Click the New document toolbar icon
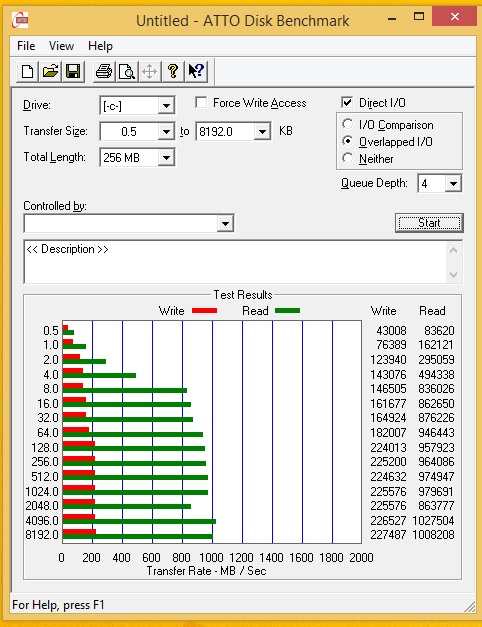 pos(27,72)
